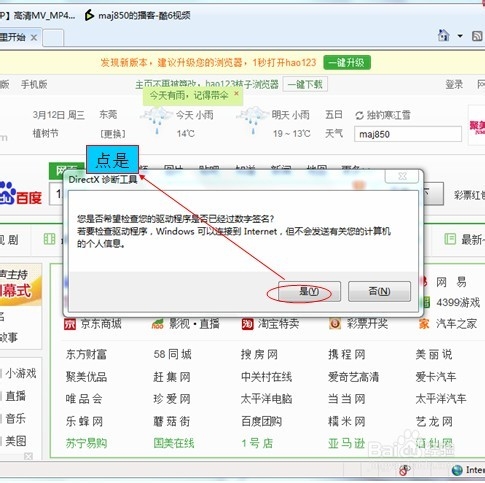Open the 珍爱网 link
This screenshot has height=483, width=485.
coord(172,399)
